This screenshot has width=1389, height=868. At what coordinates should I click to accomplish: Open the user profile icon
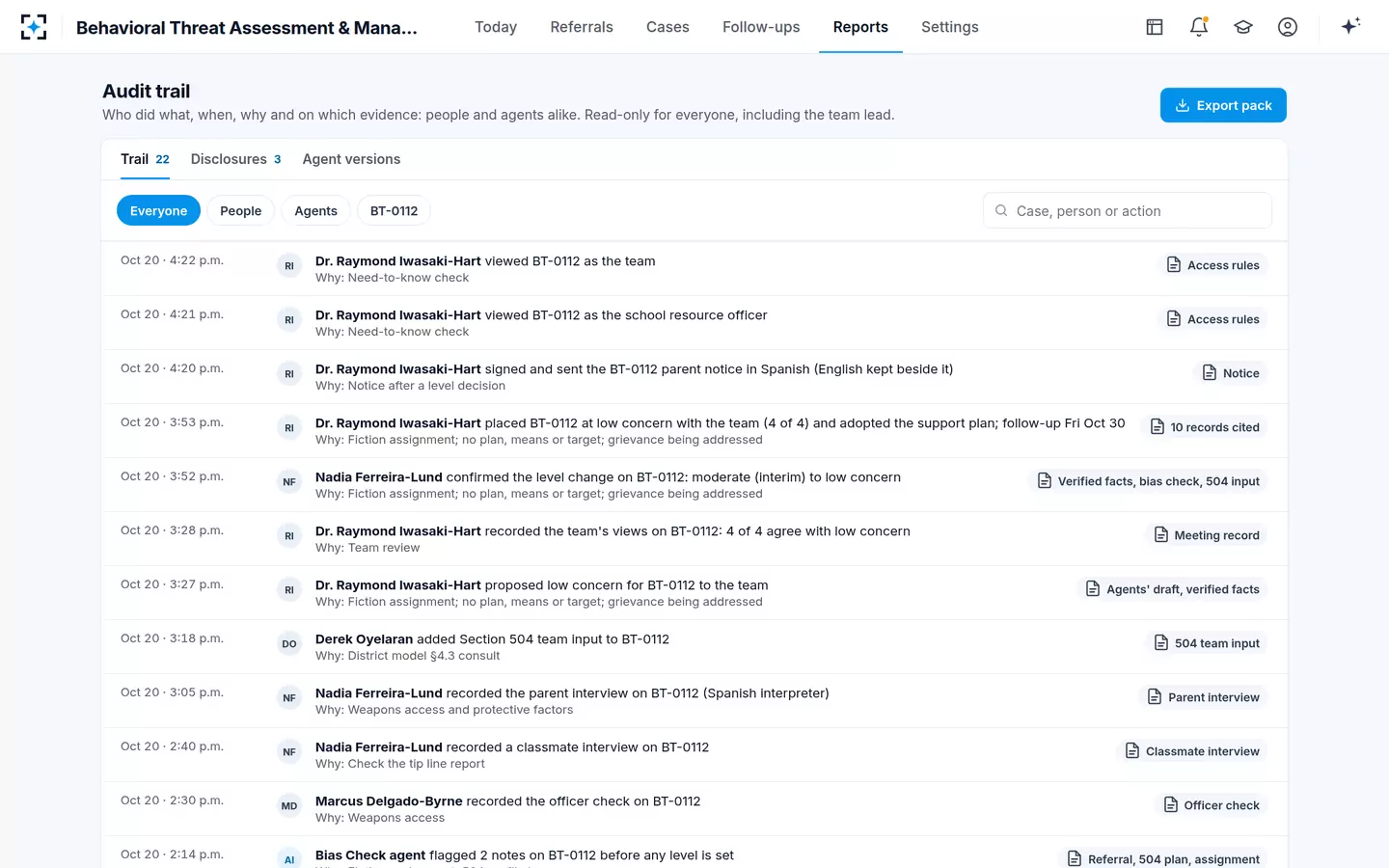click(1288, 27)
